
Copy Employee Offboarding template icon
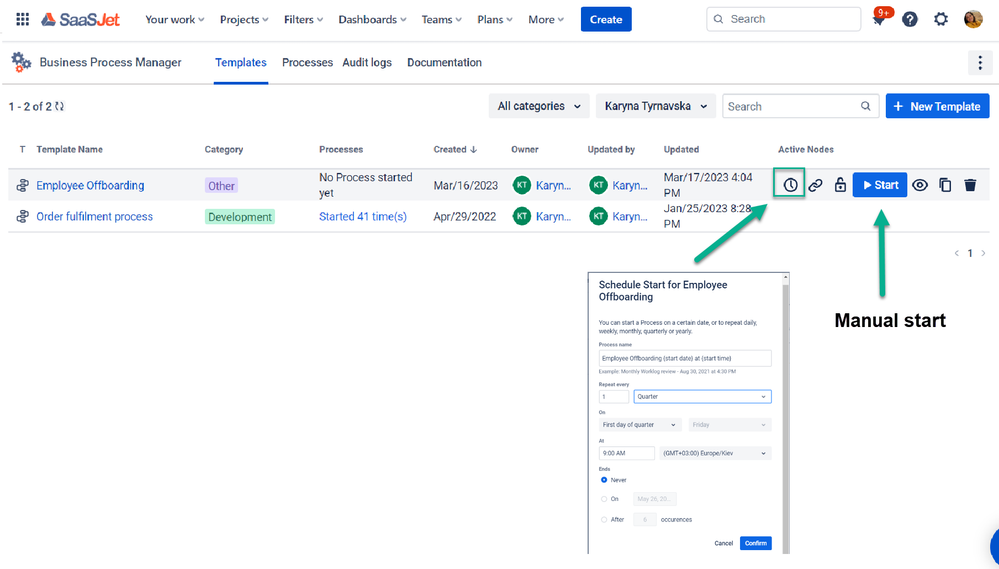point(945,185)
